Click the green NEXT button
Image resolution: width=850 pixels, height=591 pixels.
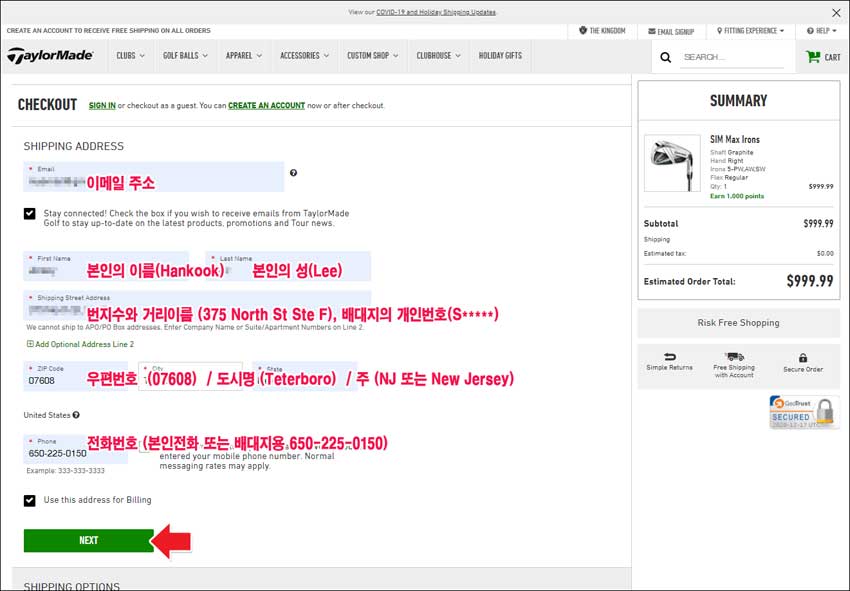coord(88,541)
